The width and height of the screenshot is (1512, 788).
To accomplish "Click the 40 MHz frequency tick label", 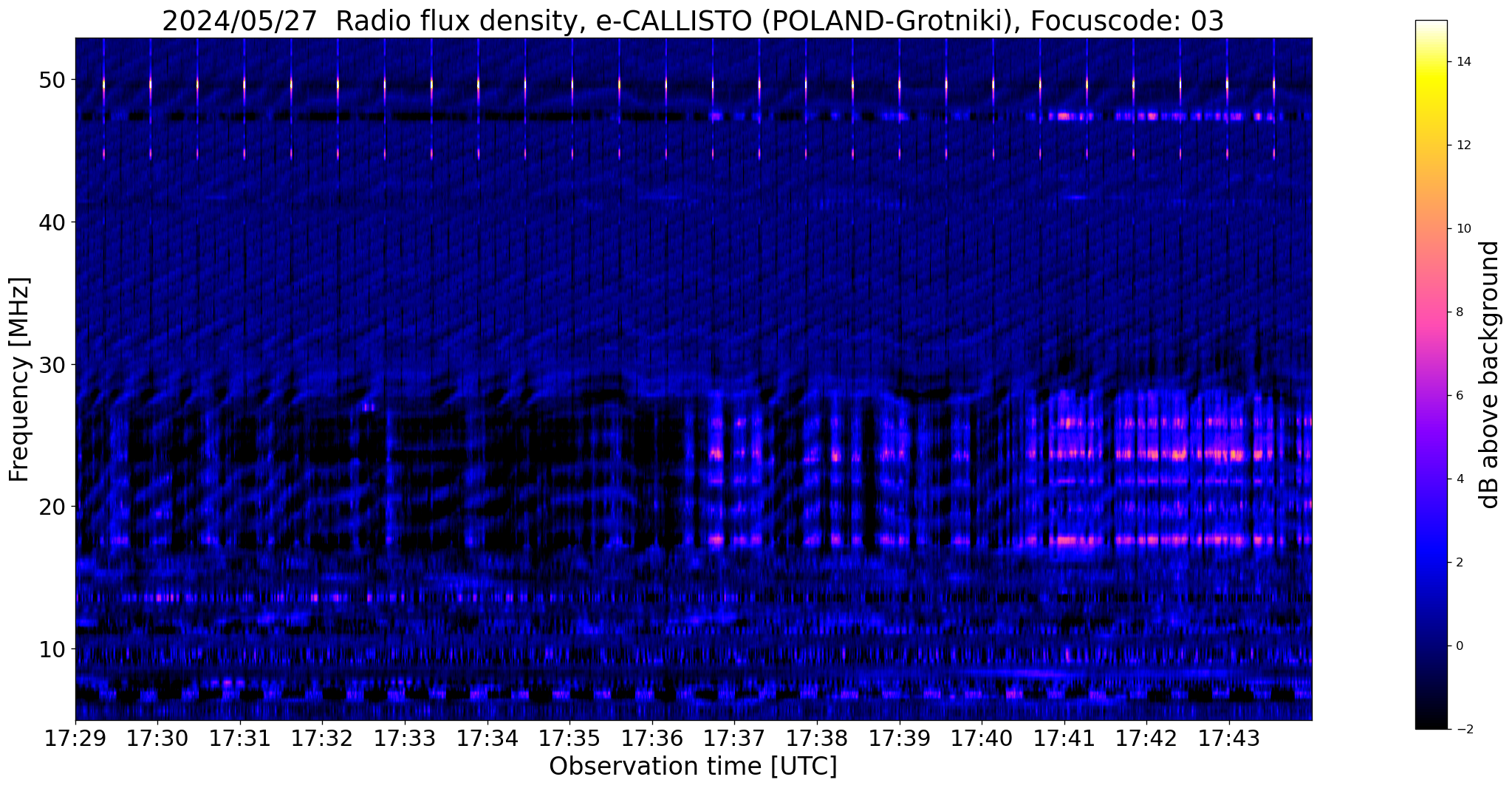I will click(x=52, y=222).
